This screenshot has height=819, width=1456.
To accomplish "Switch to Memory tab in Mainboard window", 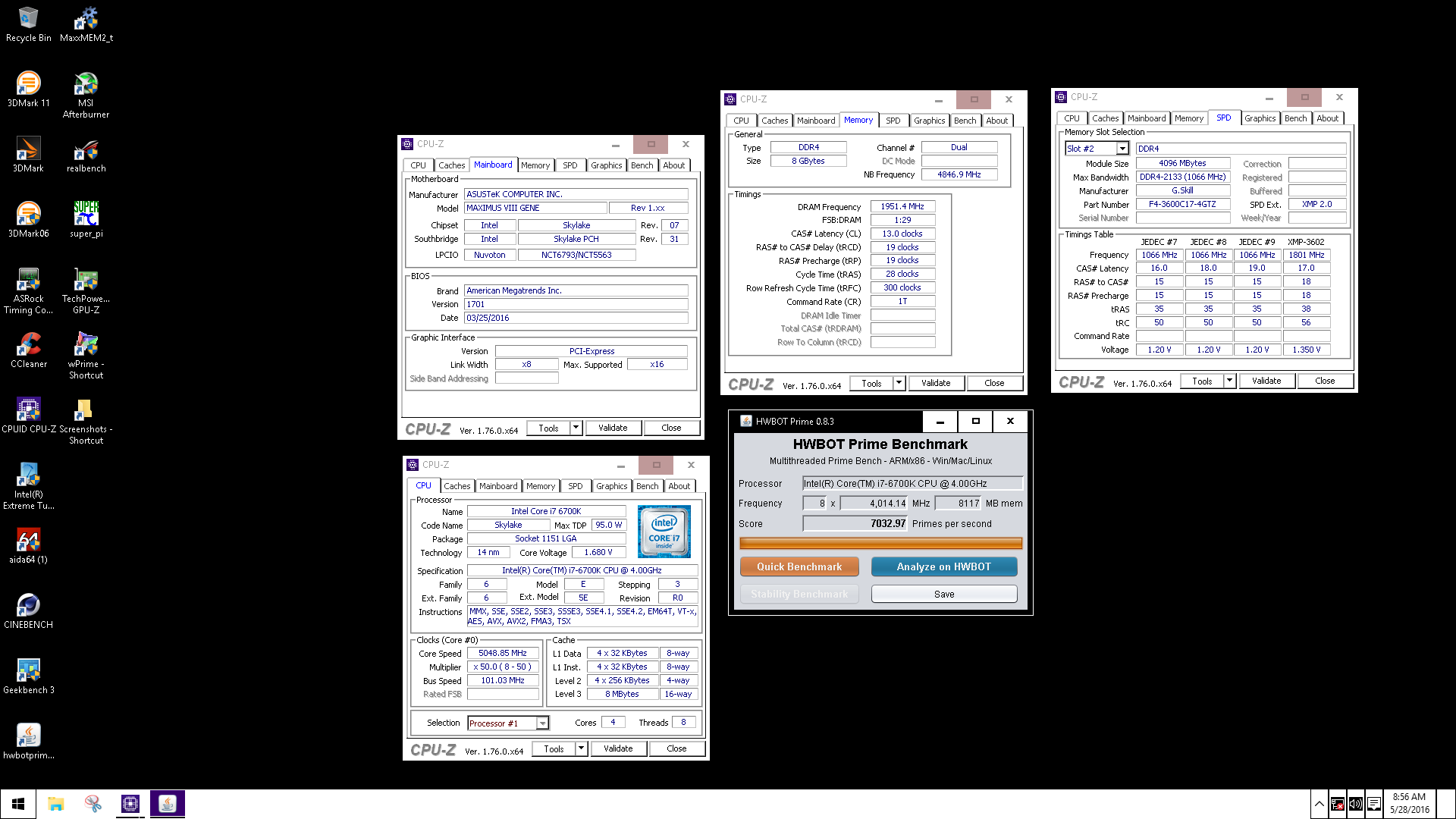I will [x=535, y=165].
